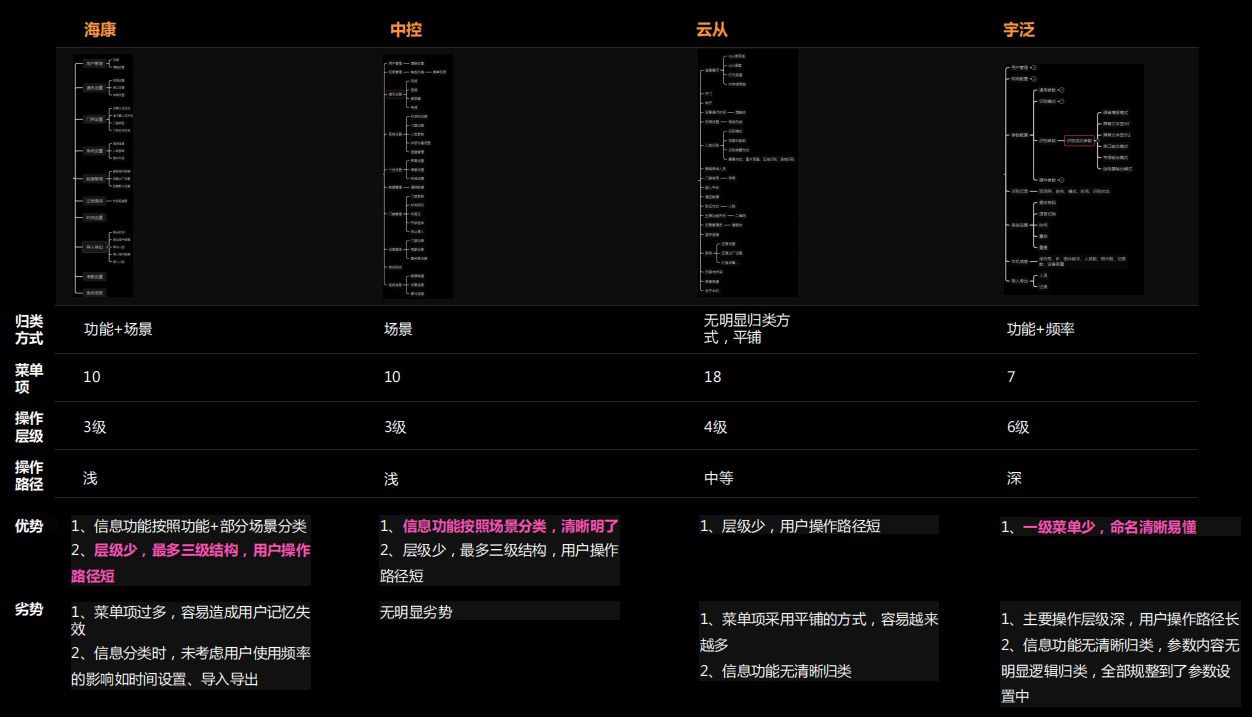Select the 中控 column heading

click(x=406, y=30)
